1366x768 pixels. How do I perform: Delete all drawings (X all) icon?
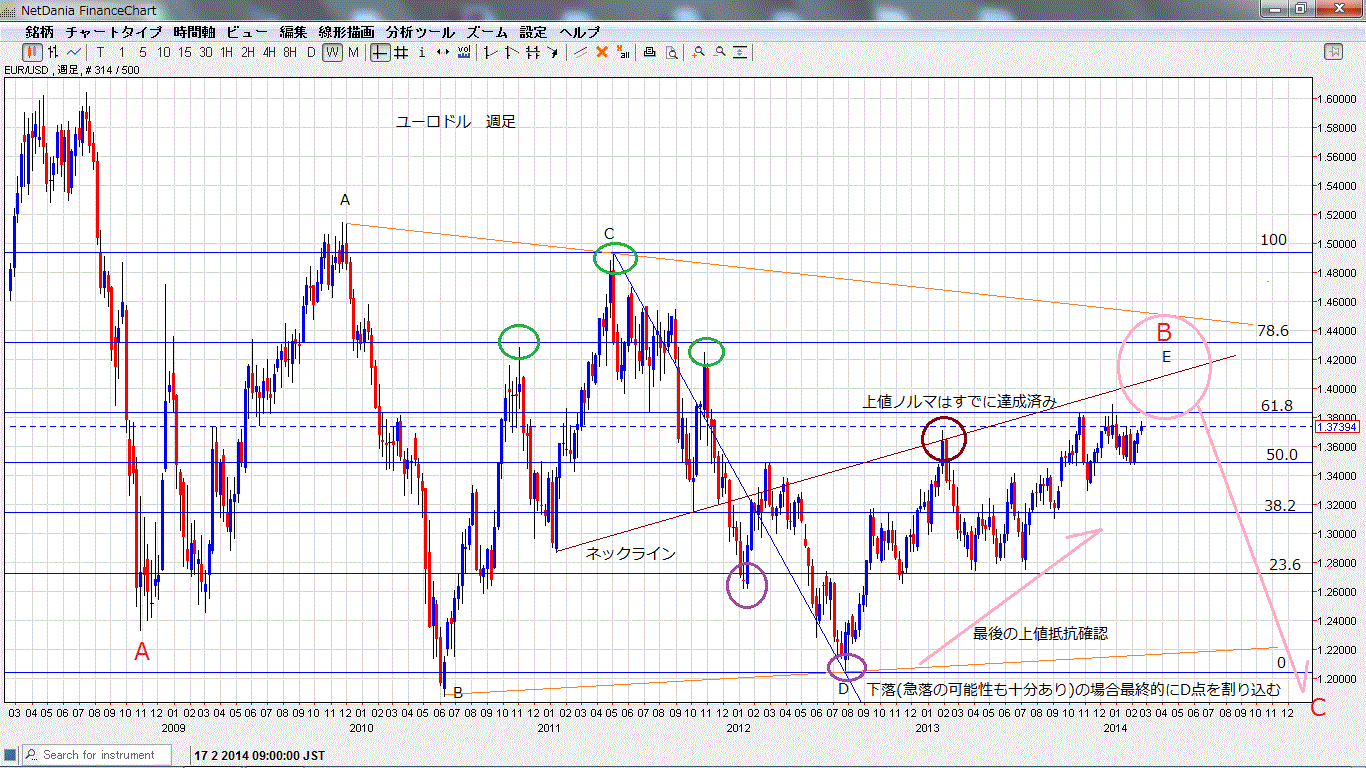tap(622, 52)
